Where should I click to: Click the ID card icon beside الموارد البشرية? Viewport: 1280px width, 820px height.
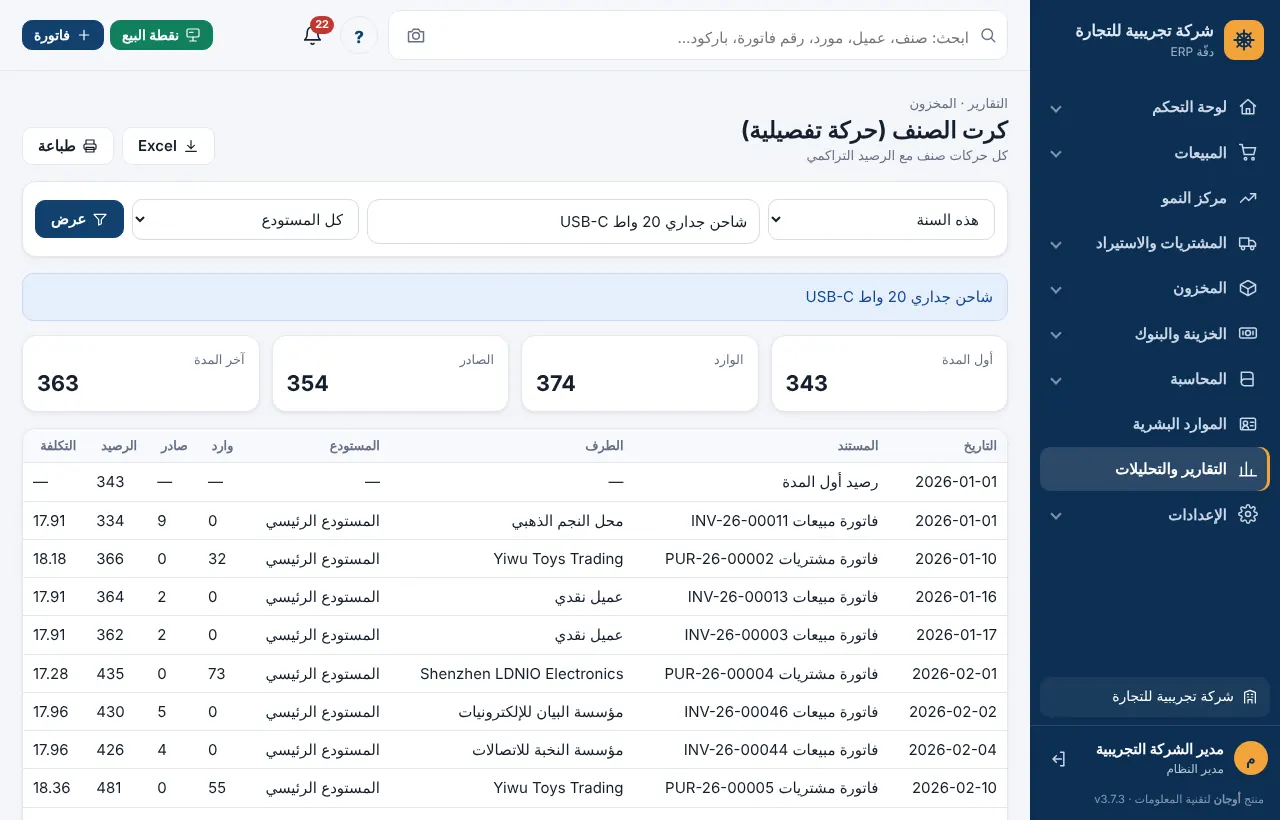point(1247,424)
